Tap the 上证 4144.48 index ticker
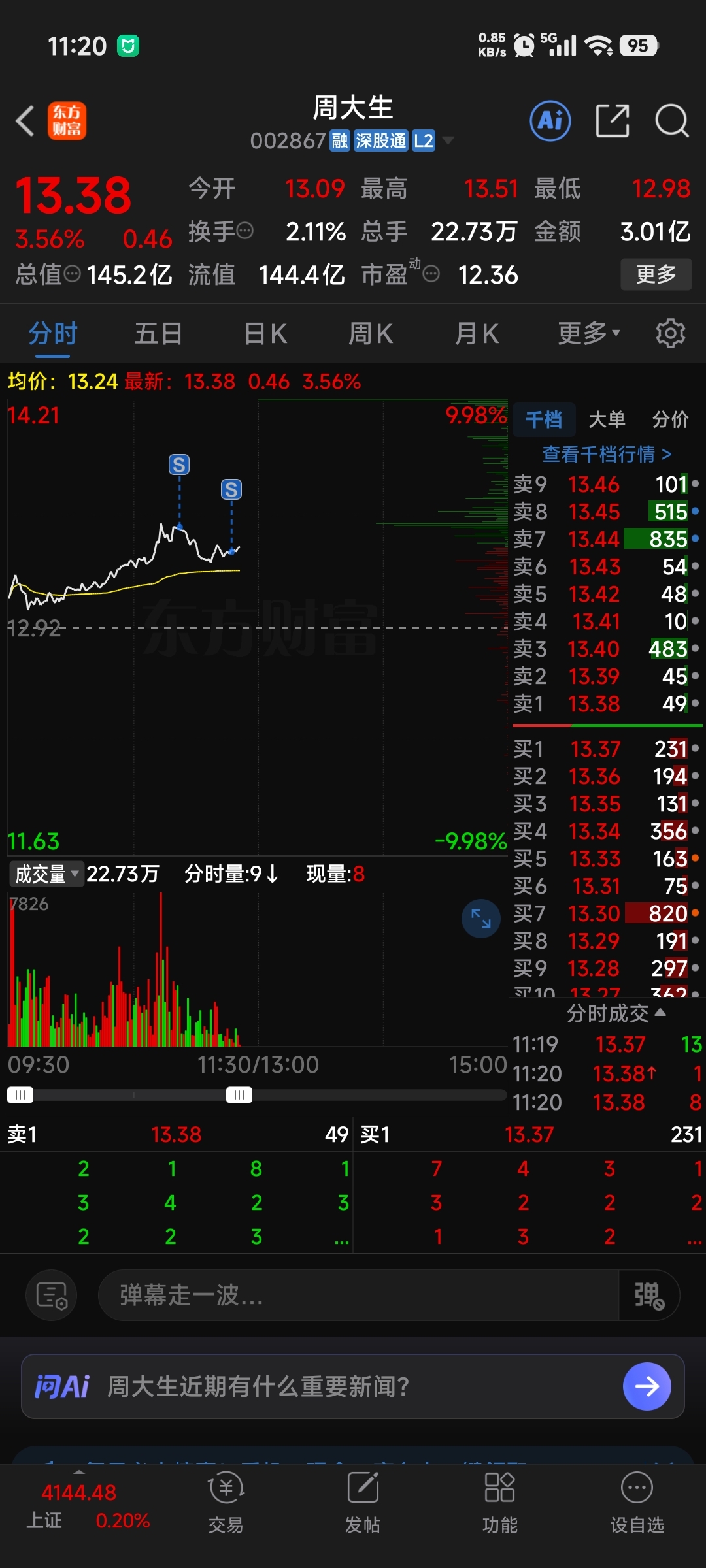This screenshot has width=706, height=1568. click(88, 1506)
